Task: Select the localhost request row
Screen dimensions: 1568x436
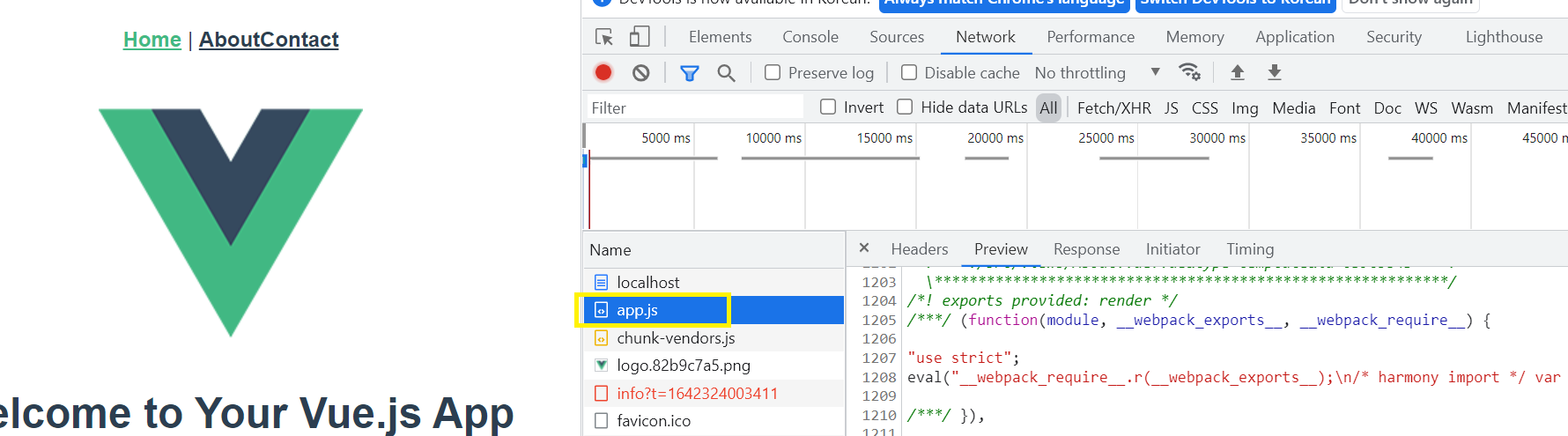Action: 714,282
